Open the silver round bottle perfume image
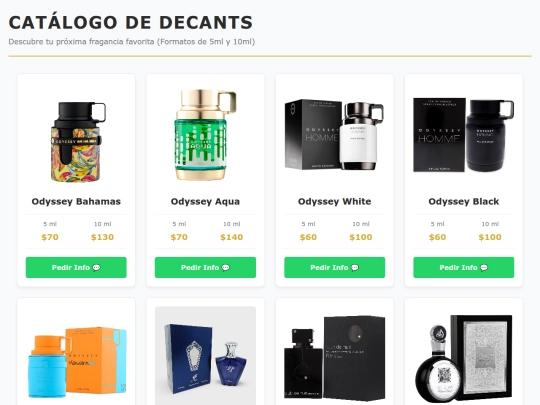 click(464, 357)
